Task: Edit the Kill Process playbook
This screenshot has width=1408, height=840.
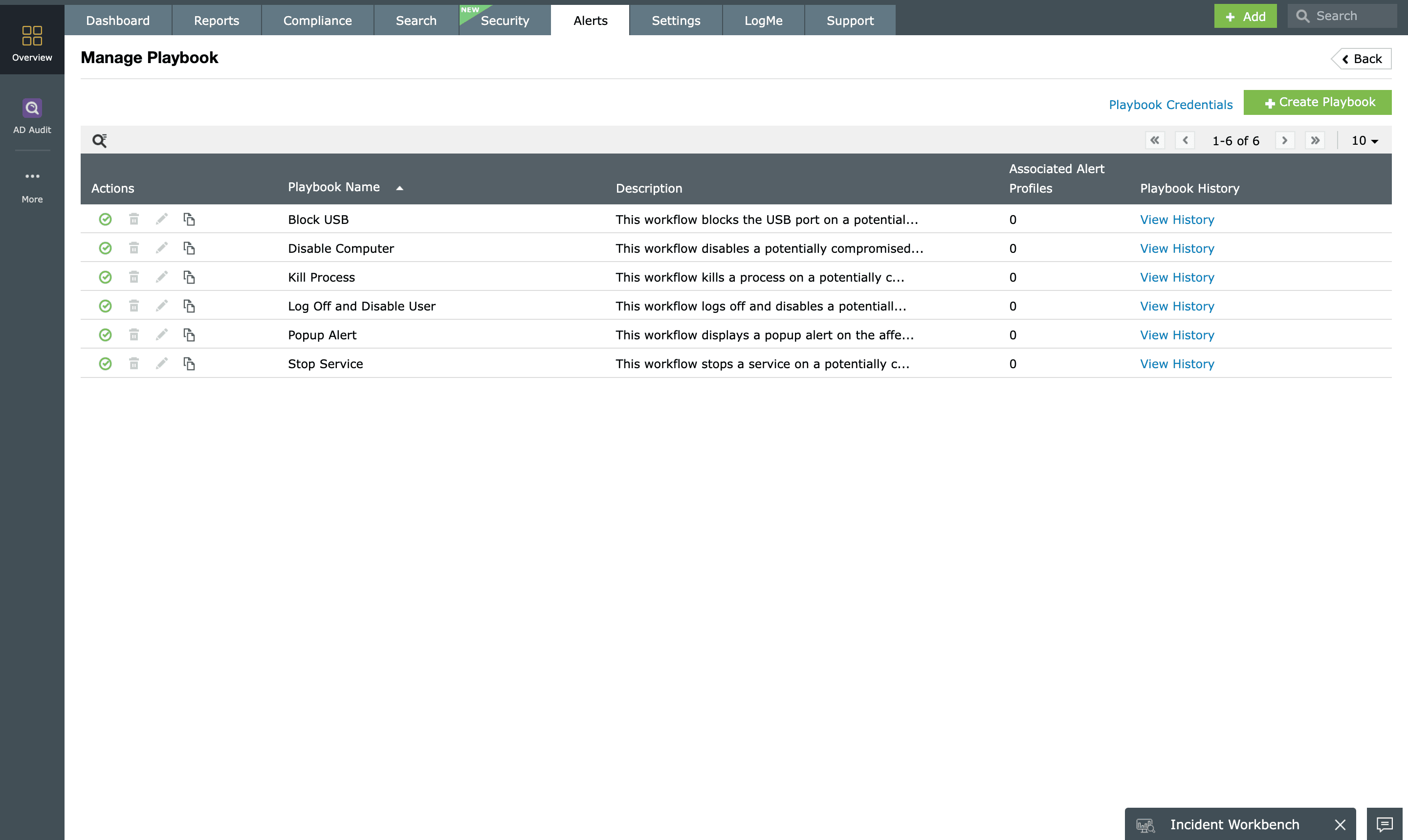Action: [162, 277]
